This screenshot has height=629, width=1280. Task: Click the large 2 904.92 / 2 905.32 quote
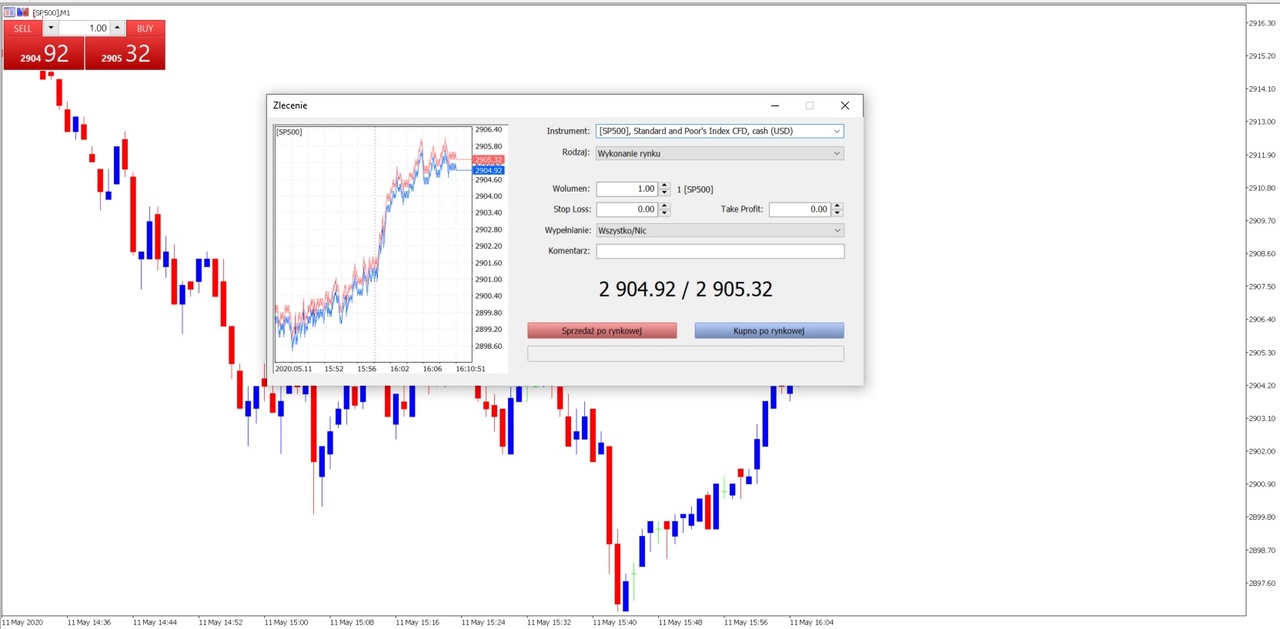pos(686,290)
